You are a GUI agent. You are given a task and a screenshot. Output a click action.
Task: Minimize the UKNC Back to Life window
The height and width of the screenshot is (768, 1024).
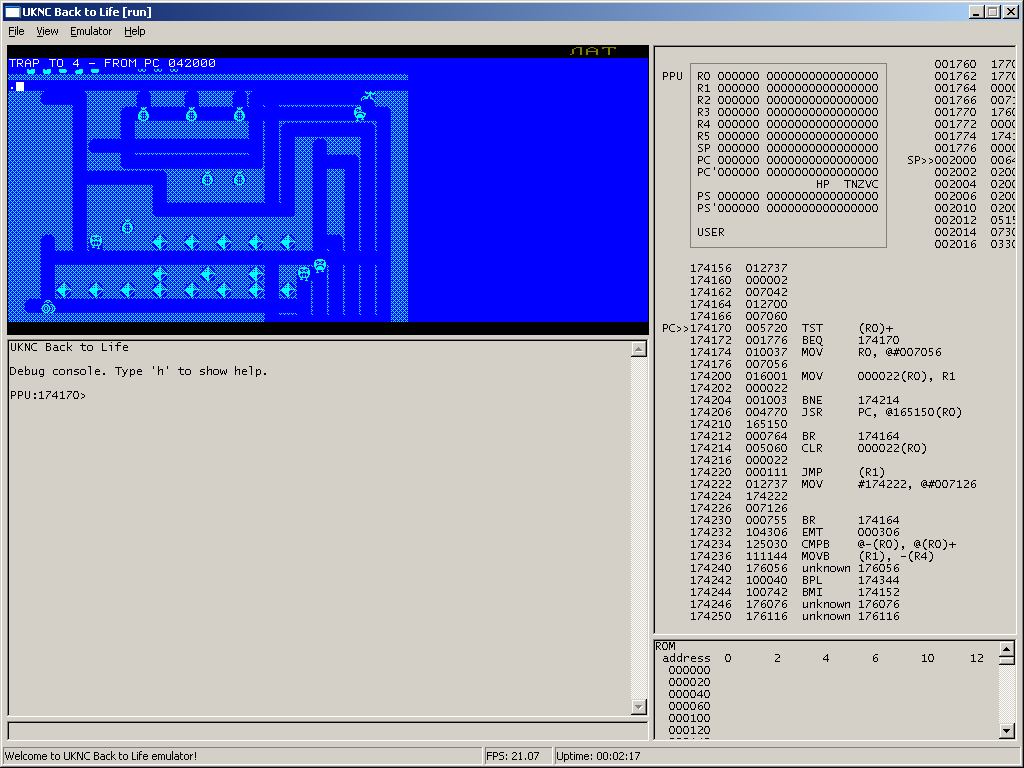[977, 12]
